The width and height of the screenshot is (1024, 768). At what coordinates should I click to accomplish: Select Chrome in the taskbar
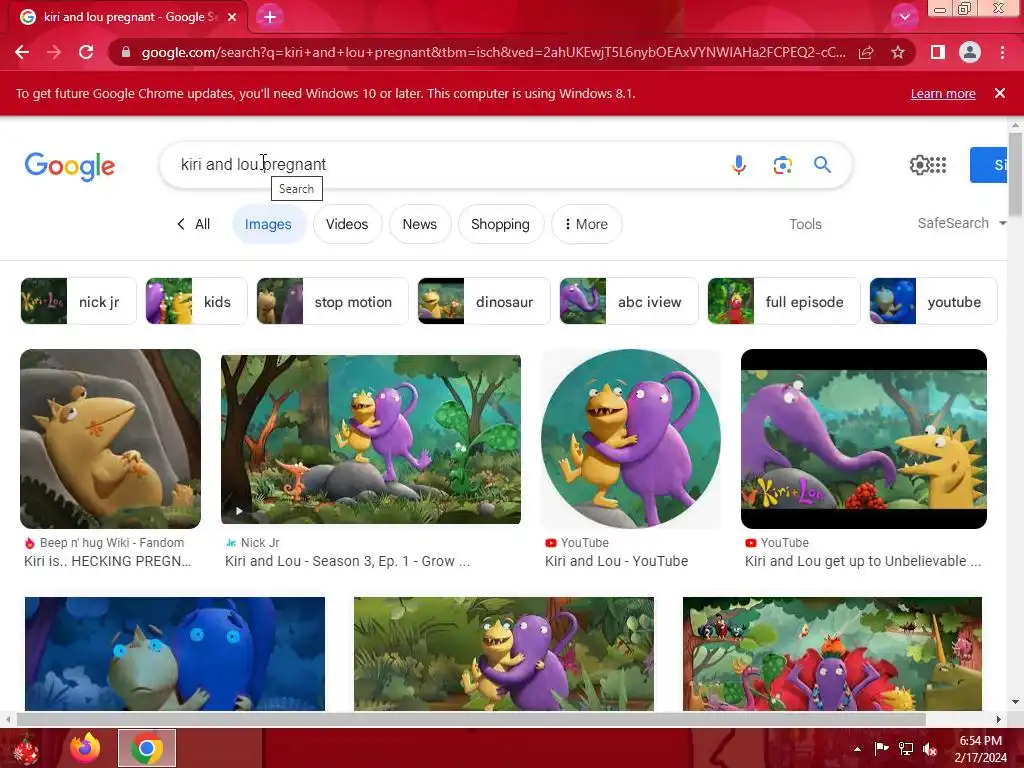[147, 748]
